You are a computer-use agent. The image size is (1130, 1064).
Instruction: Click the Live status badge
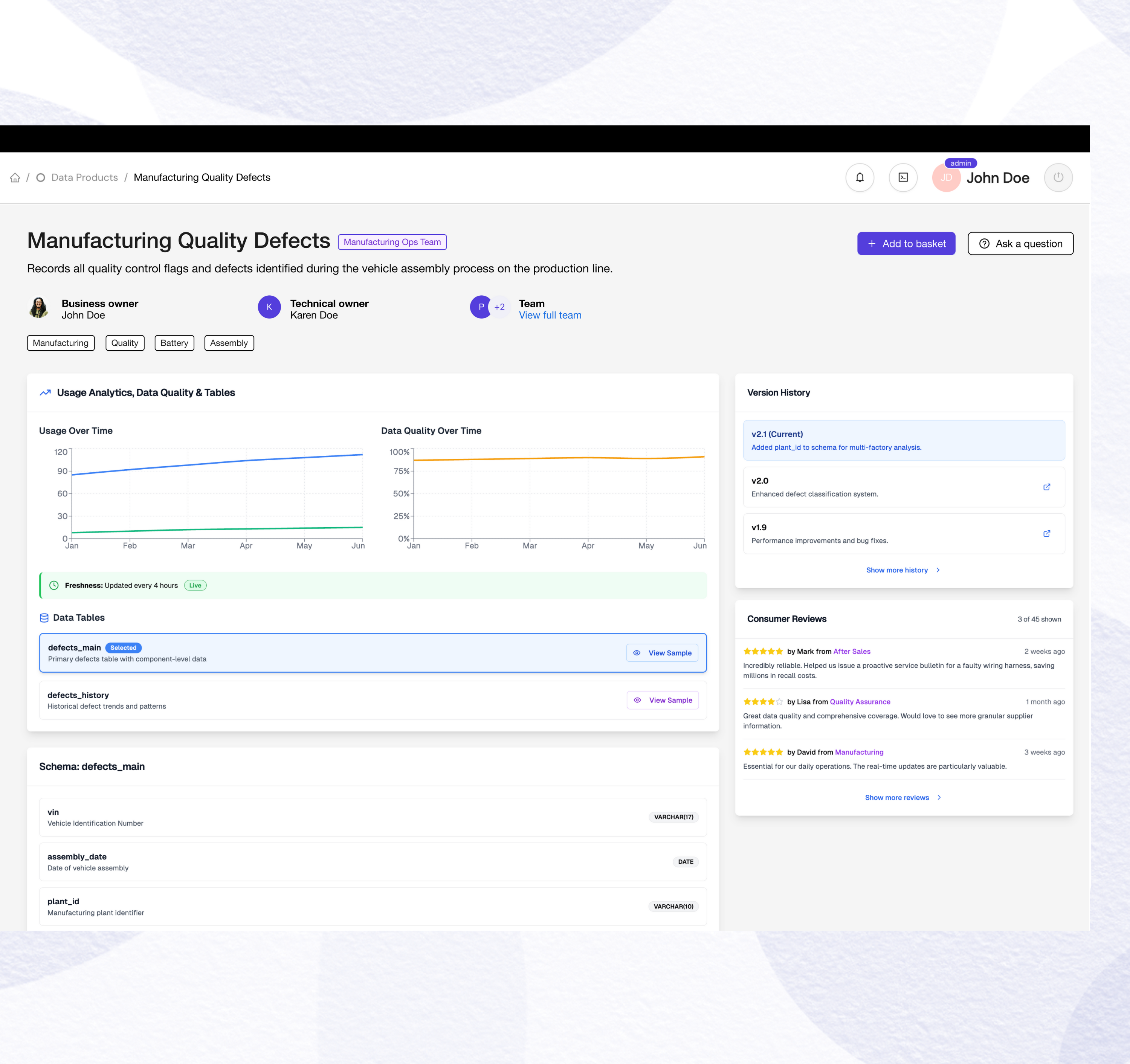click(195, 585)
